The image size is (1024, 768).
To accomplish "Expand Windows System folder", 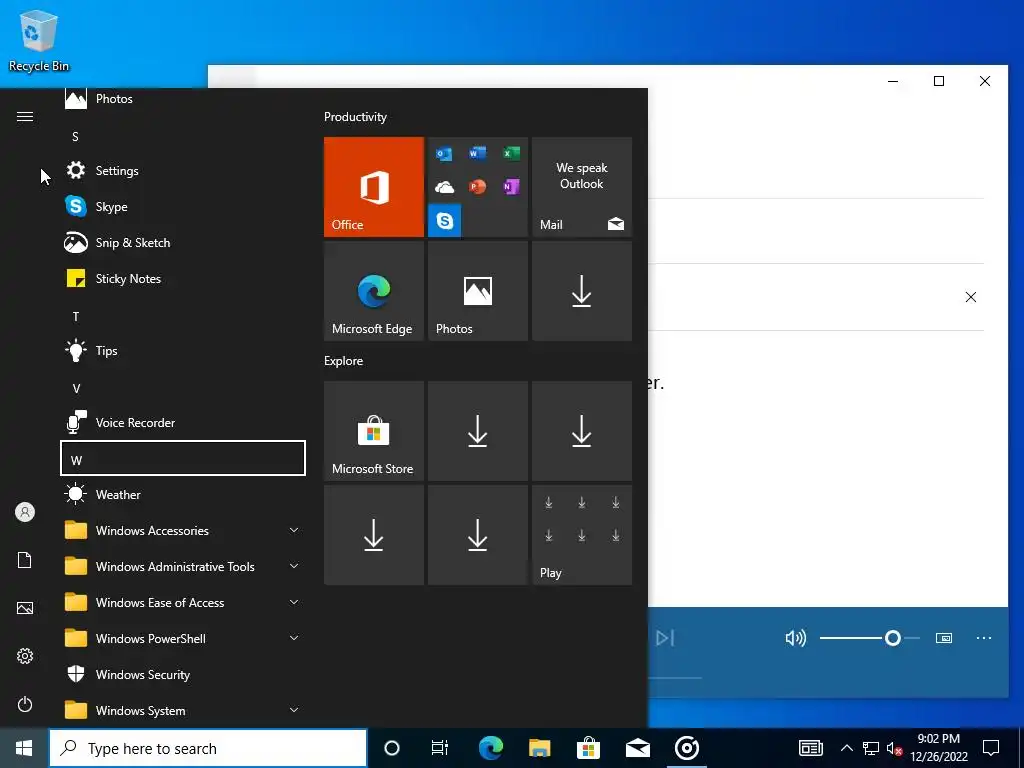I will click(x=183, y=711).
